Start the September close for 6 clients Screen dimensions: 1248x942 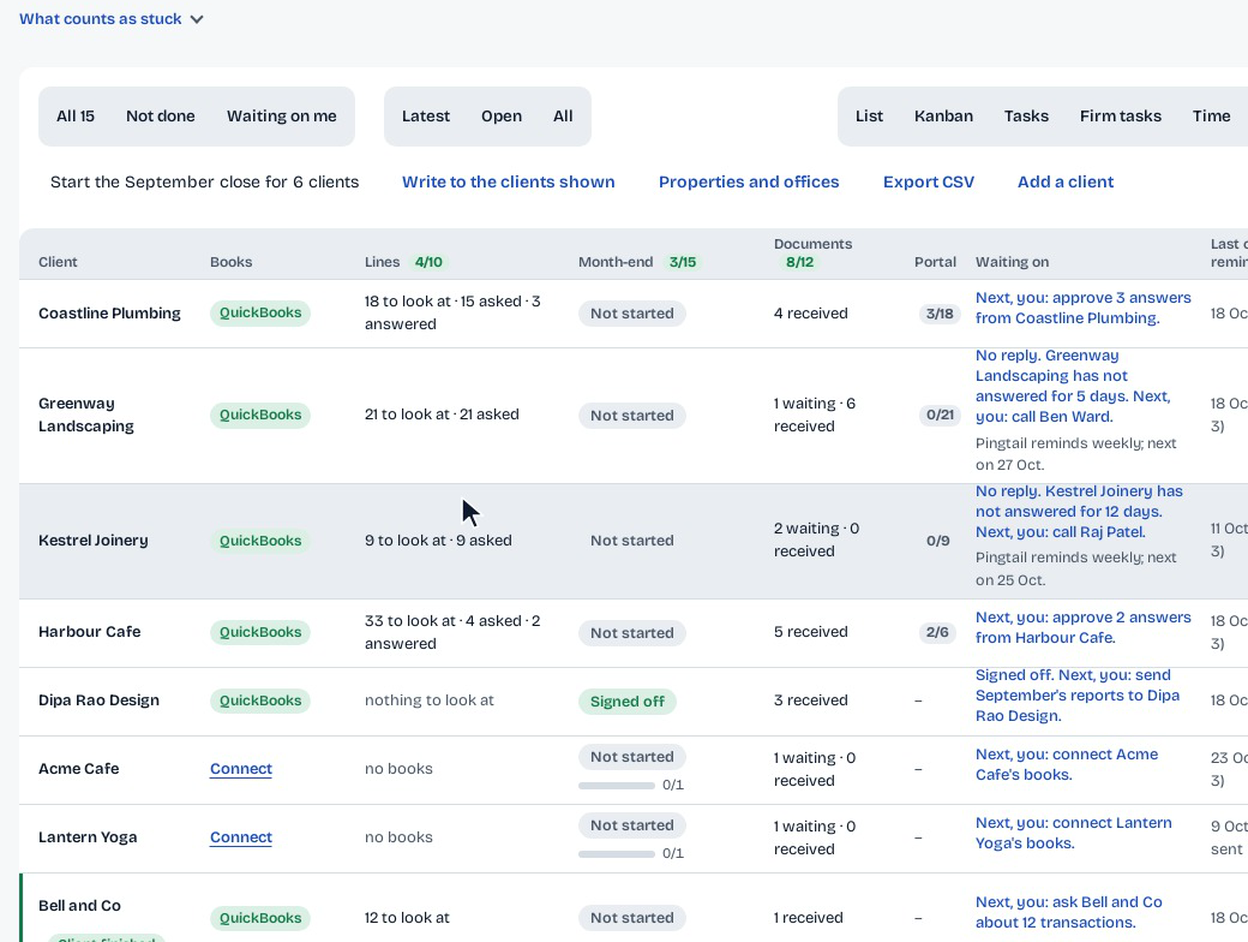pos(204,182)
